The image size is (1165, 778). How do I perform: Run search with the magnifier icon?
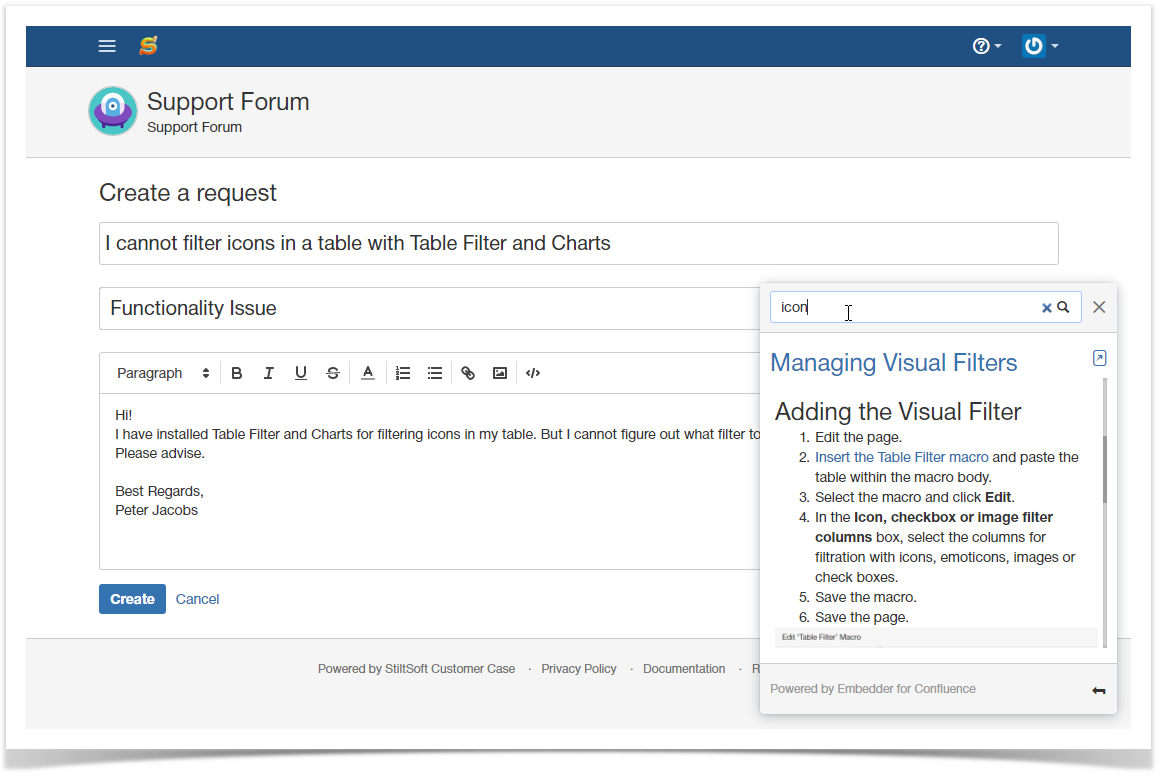tap(1063, 307)
